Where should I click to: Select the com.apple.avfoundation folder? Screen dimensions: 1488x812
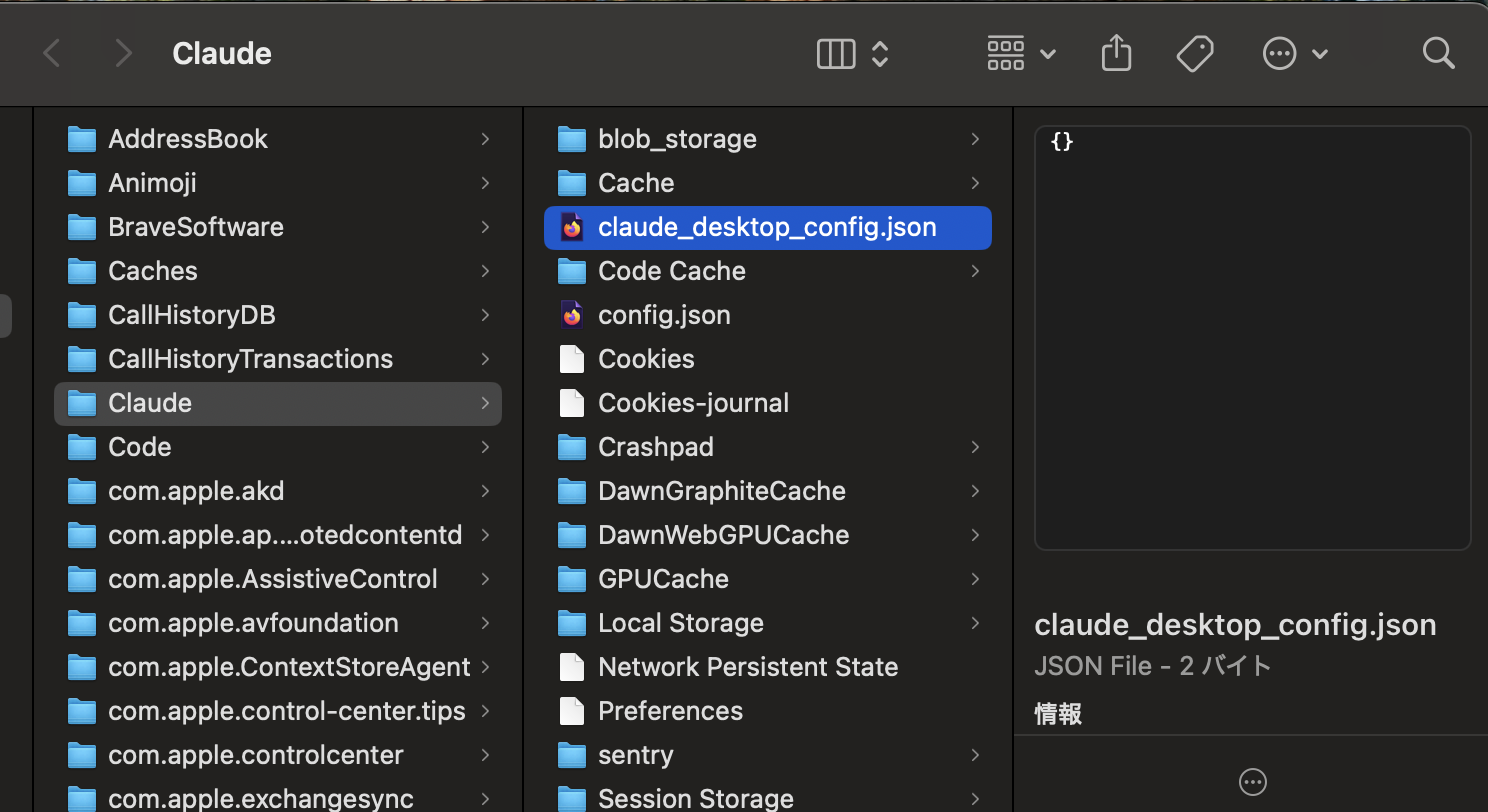click(278, 623)
